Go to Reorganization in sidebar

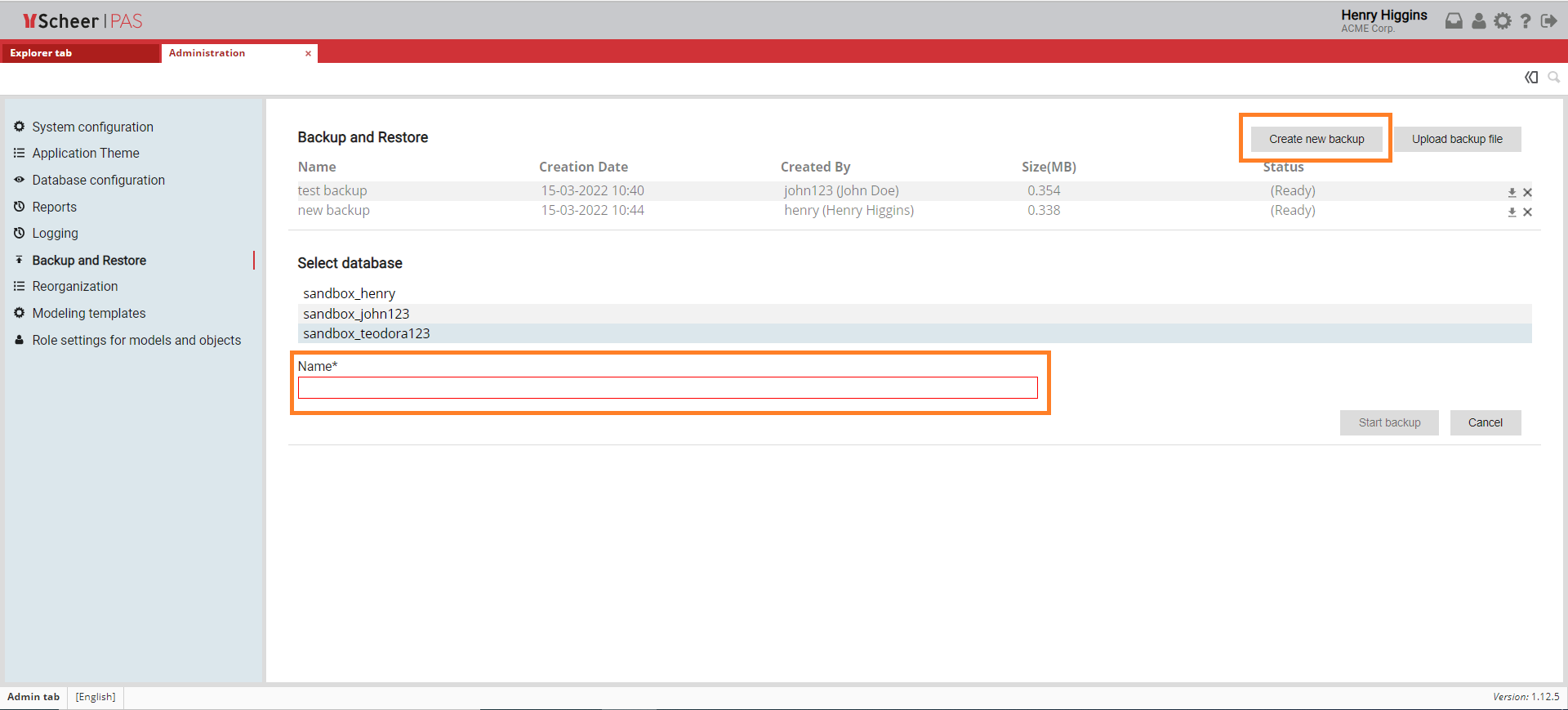(74, 286)
